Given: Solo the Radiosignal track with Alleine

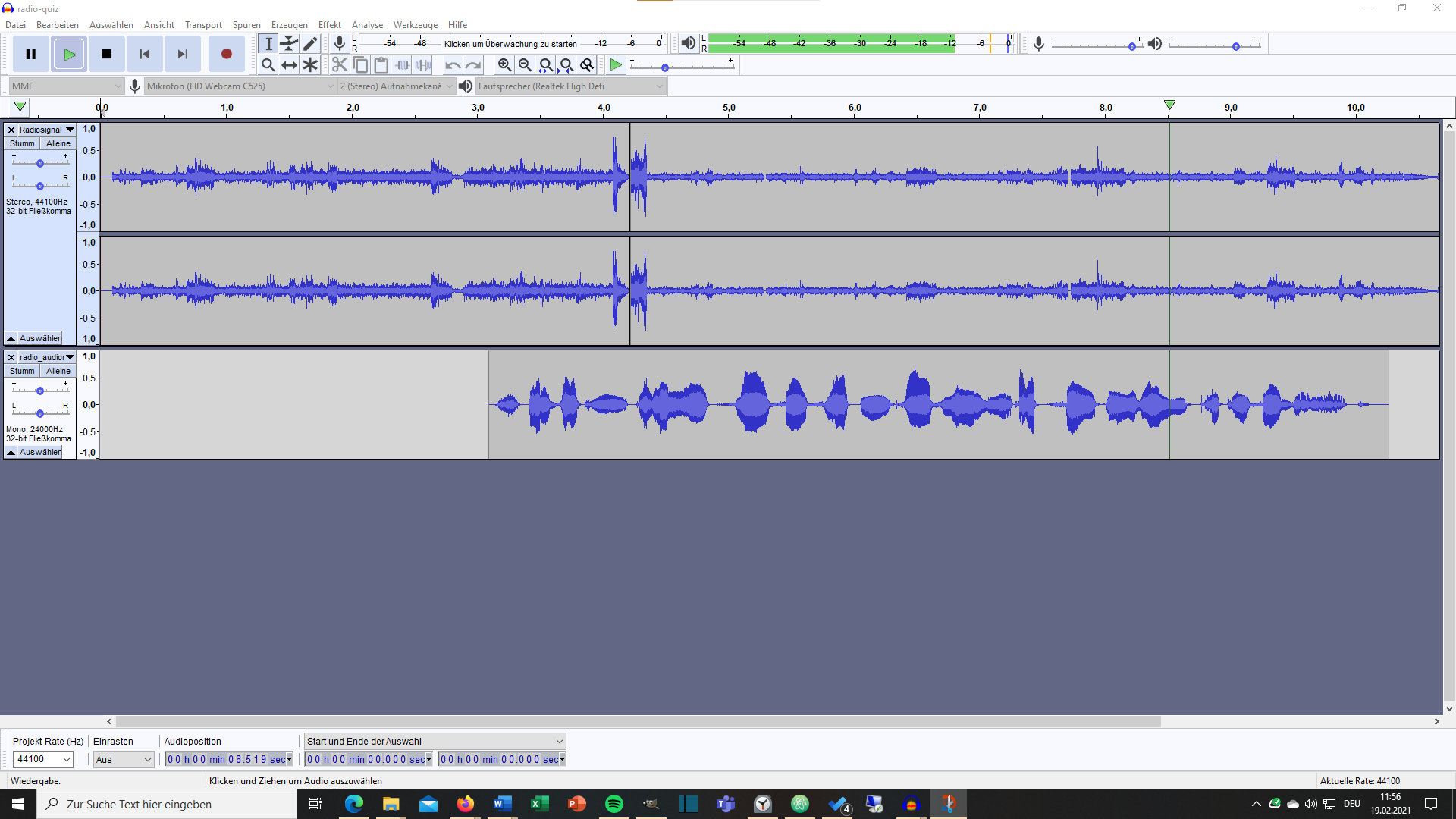Looking at the screenshot, I should click(x=58, y=143).
